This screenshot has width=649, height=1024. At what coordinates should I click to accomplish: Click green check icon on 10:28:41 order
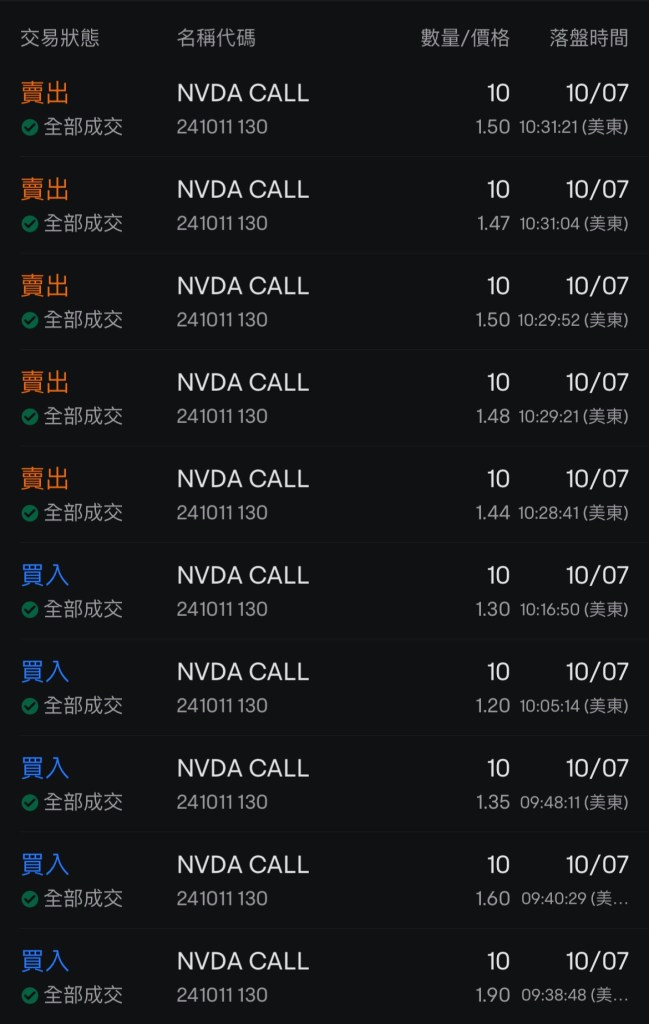pos(30,513)
